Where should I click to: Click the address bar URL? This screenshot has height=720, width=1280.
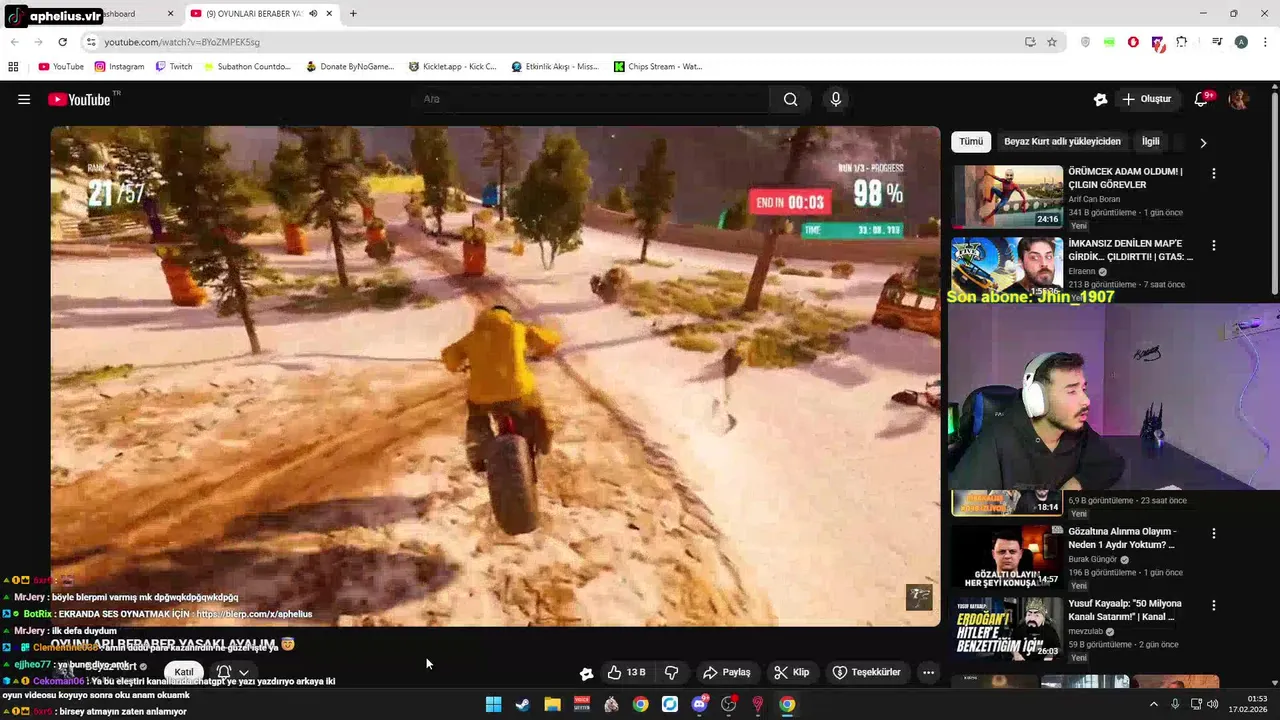[182, 42]
